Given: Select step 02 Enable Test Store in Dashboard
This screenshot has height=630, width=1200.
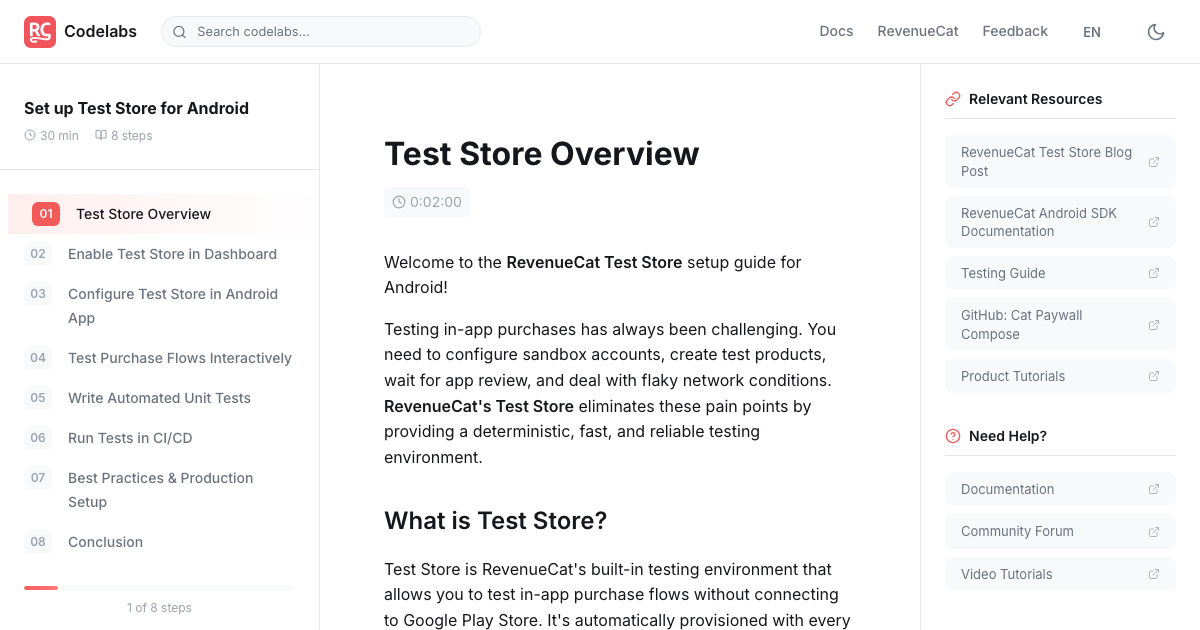Looking at the screenshot, I should click(x=160, y=254).
